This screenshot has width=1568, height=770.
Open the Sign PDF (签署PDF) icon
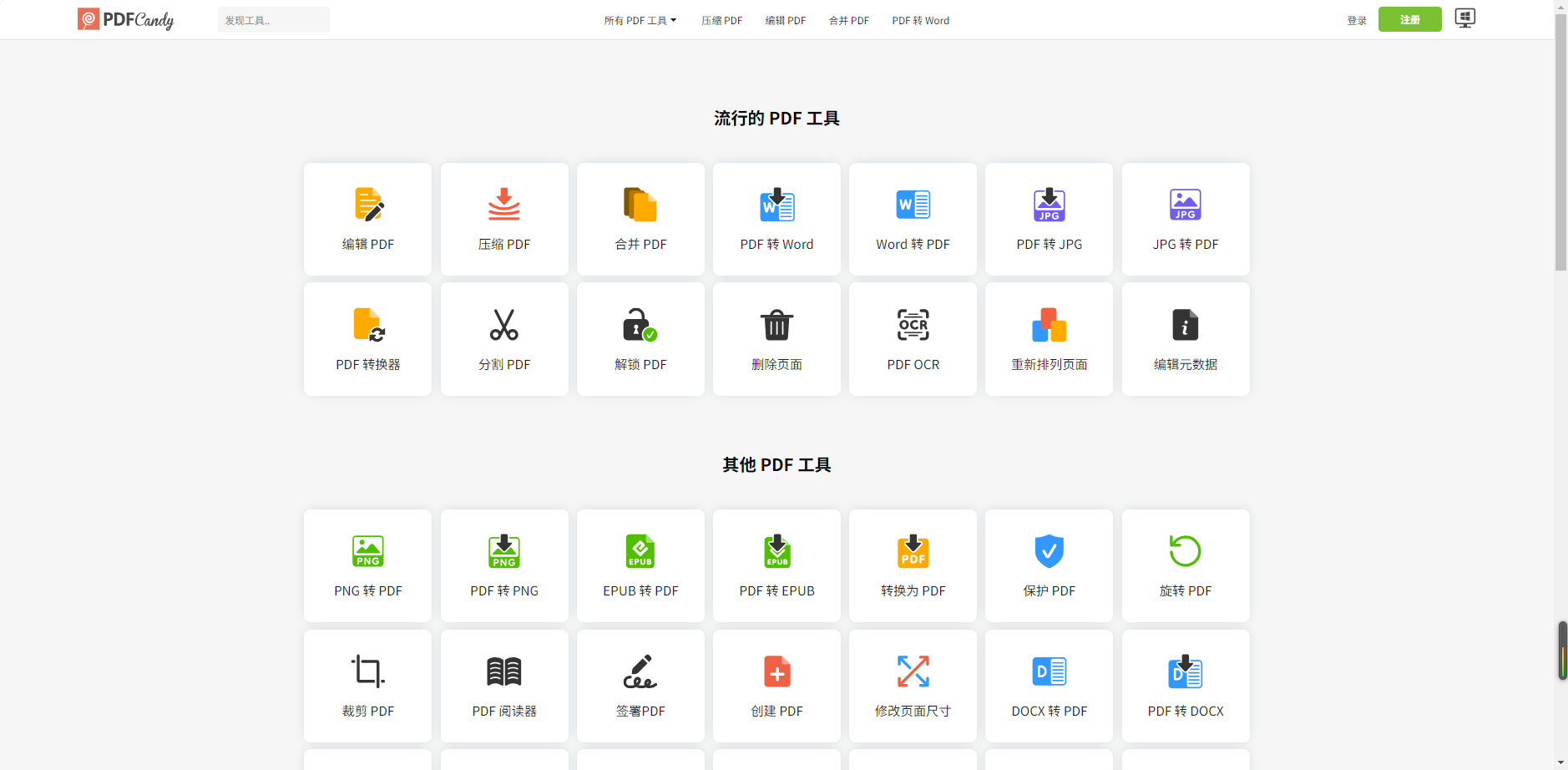coord(640,671)
